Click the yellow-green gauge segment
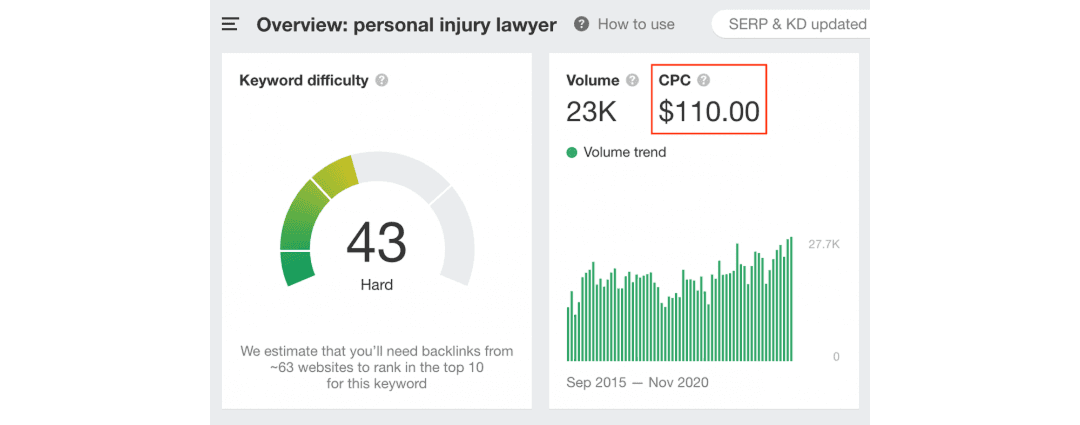The image size is (1080, 425). pyautogui.click(x=336, y=175)
